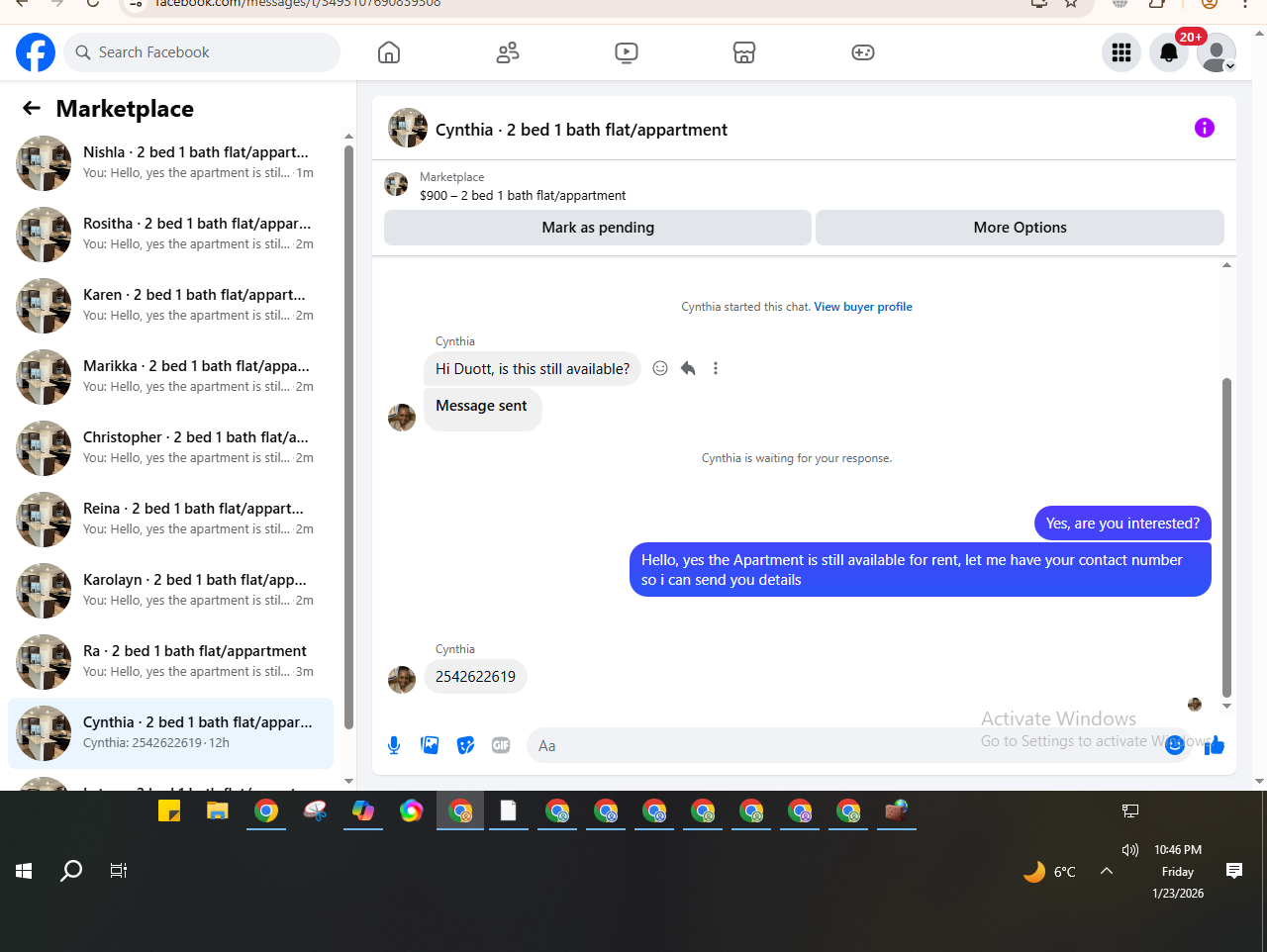Open the account profile picture menu

pos(1217,52)
